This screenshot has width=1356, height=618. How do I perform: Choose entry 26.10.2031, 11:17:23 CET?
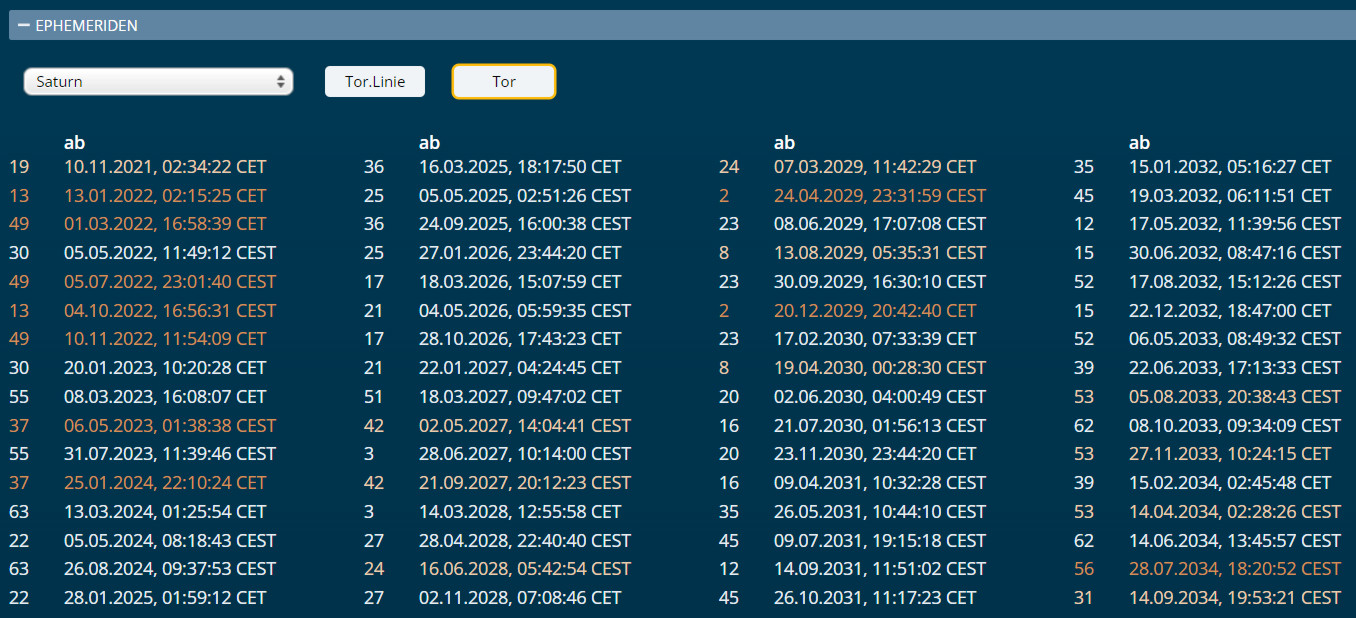[875, 598]
